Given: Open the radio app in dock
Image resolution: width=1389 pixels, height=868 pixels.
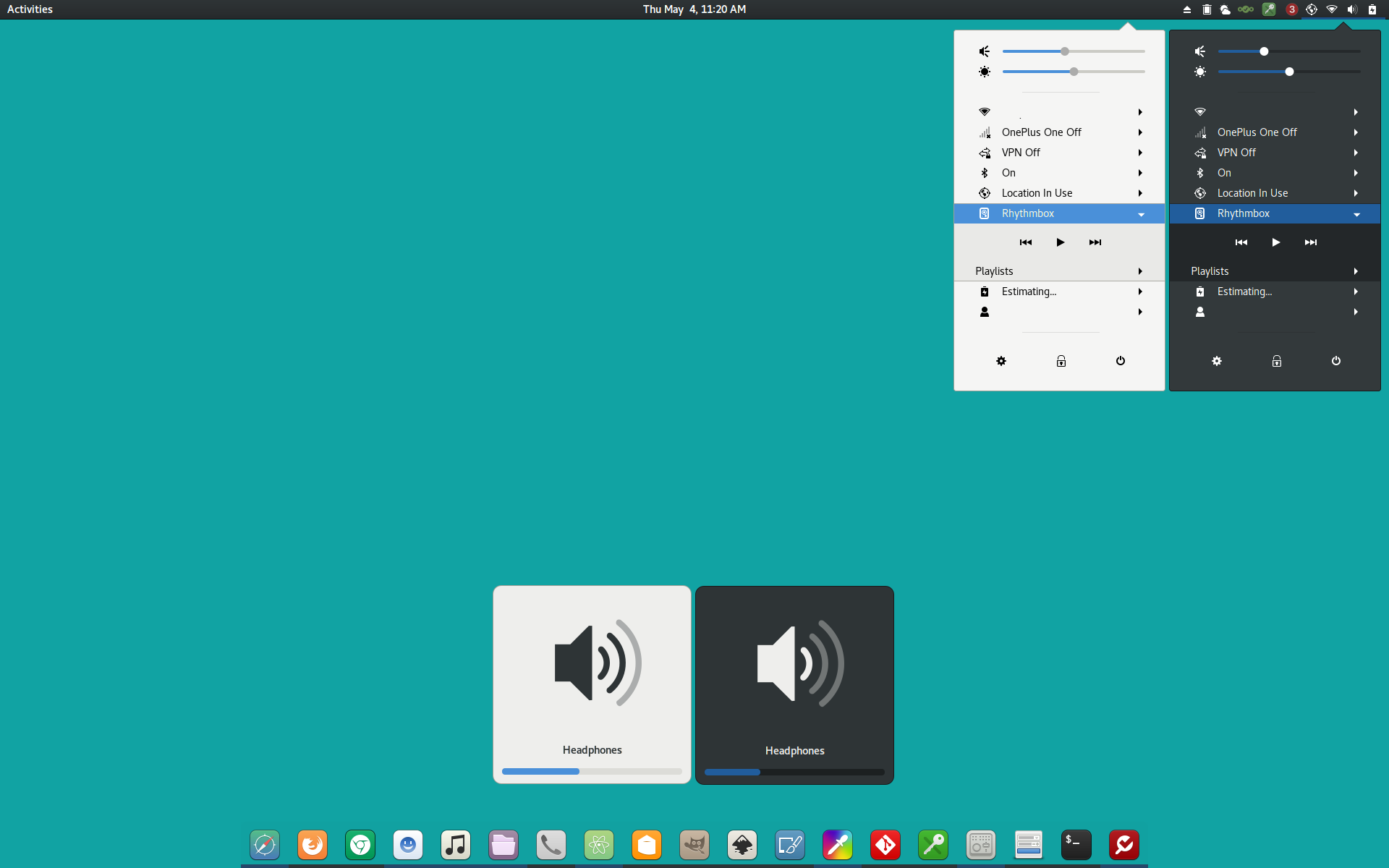Looking at the screenshot, I should 981,845.
